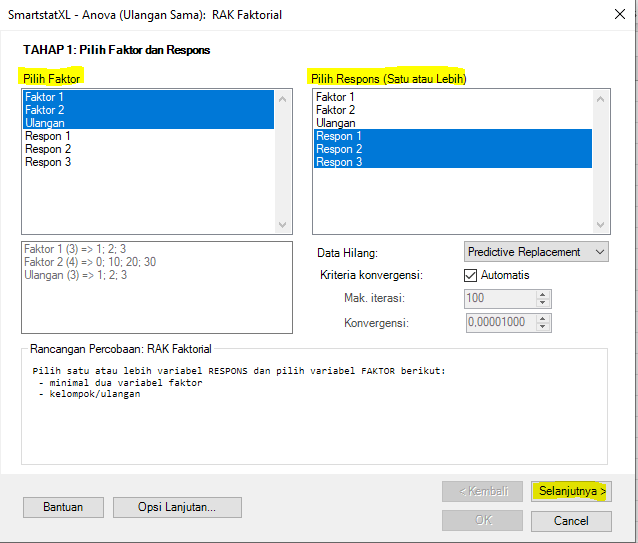Click the Mak. iterasi input field

pyautogui.click(x=499, y=298)
